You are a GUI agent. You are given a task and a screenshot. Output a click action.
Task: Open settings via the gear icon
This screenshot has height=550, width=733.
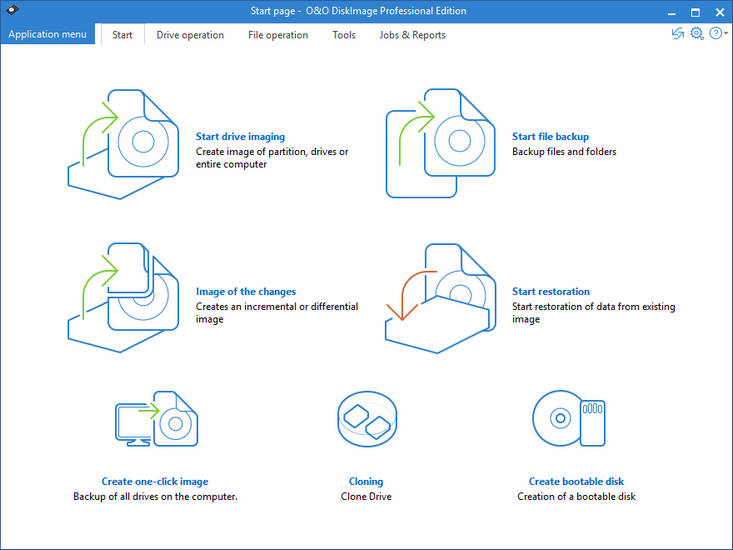tap(697, 34)
